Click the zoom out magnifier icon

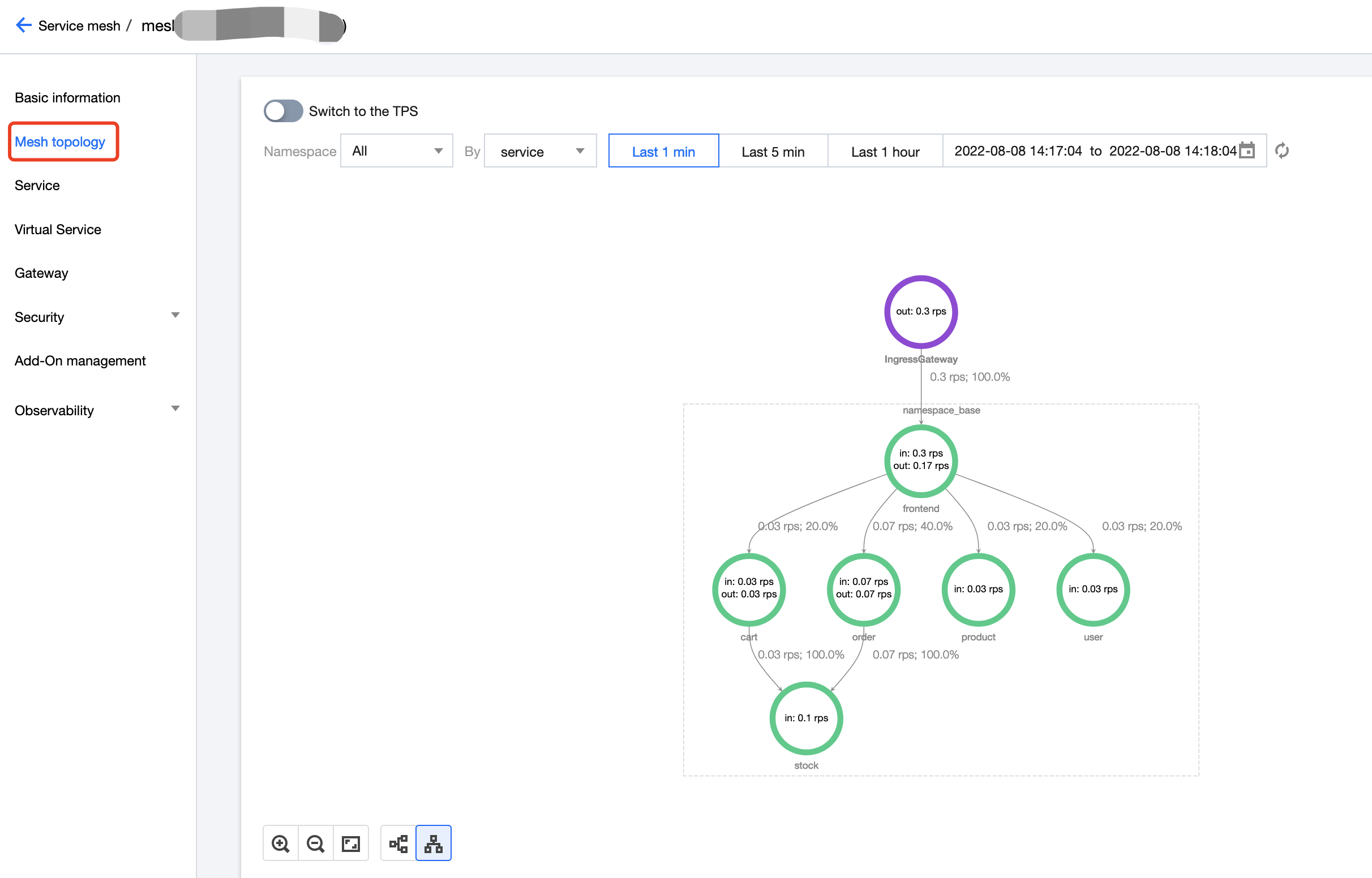click(x=315, y=843)
